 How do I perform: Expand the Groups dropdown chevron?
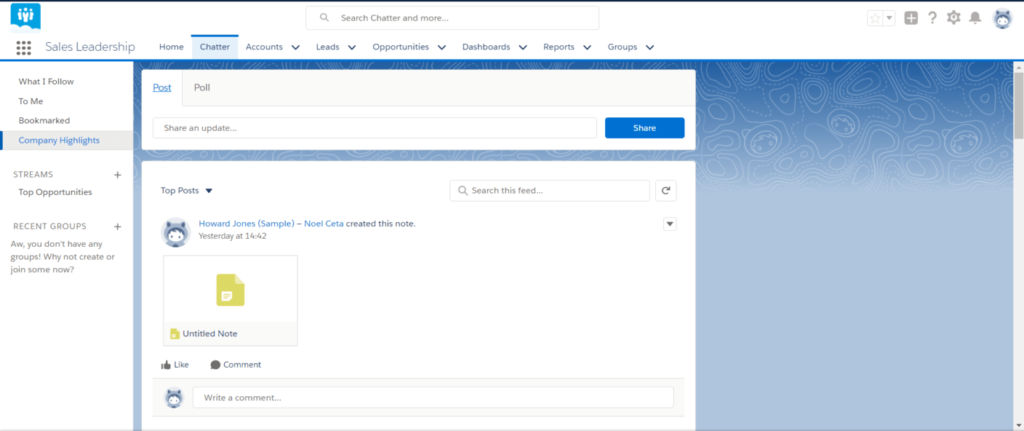(650, 47)
